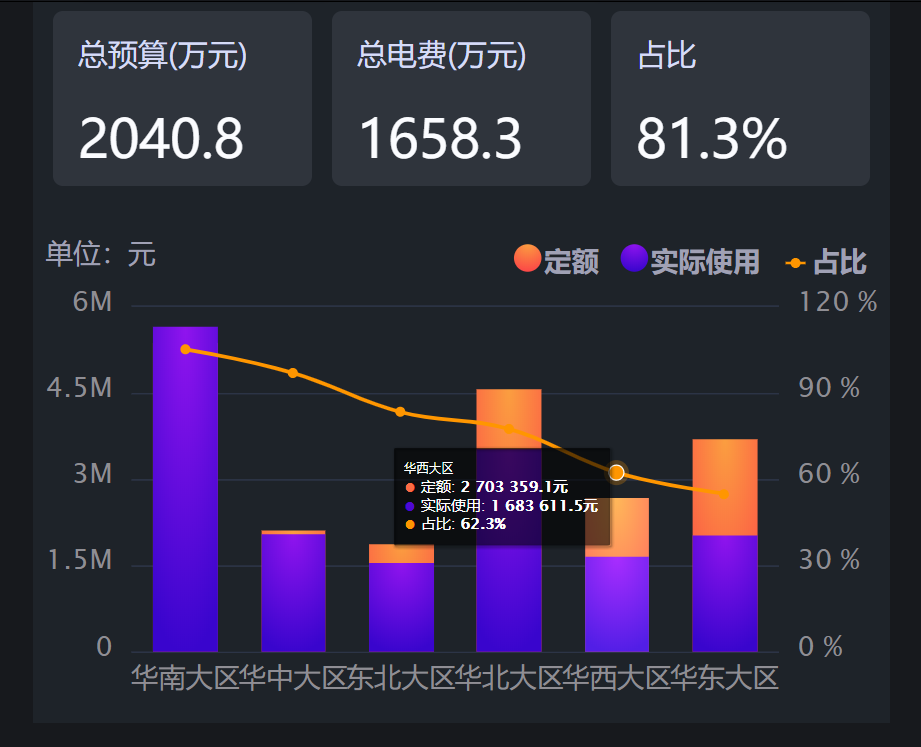The height and width of the screenshot is (747, 921).
Task: Toggle the 定额 legend series
Action: [x=556, y=260]
